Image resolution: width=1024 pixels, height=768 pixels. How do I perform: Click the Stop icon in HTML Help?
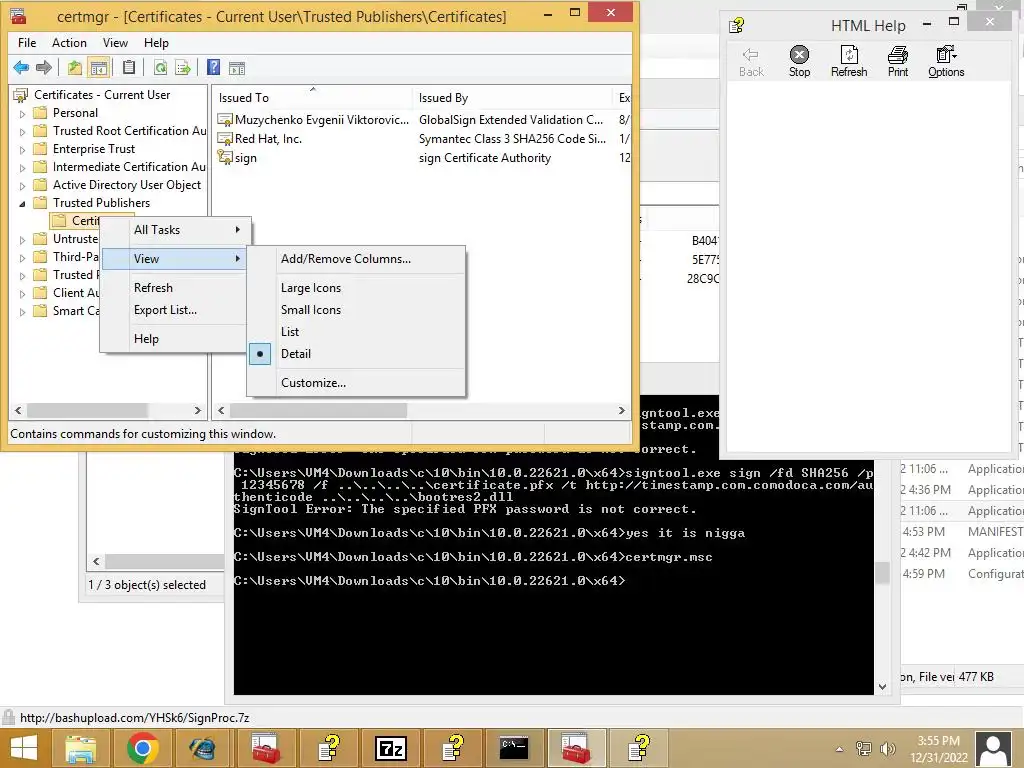(x=799, y=61)
